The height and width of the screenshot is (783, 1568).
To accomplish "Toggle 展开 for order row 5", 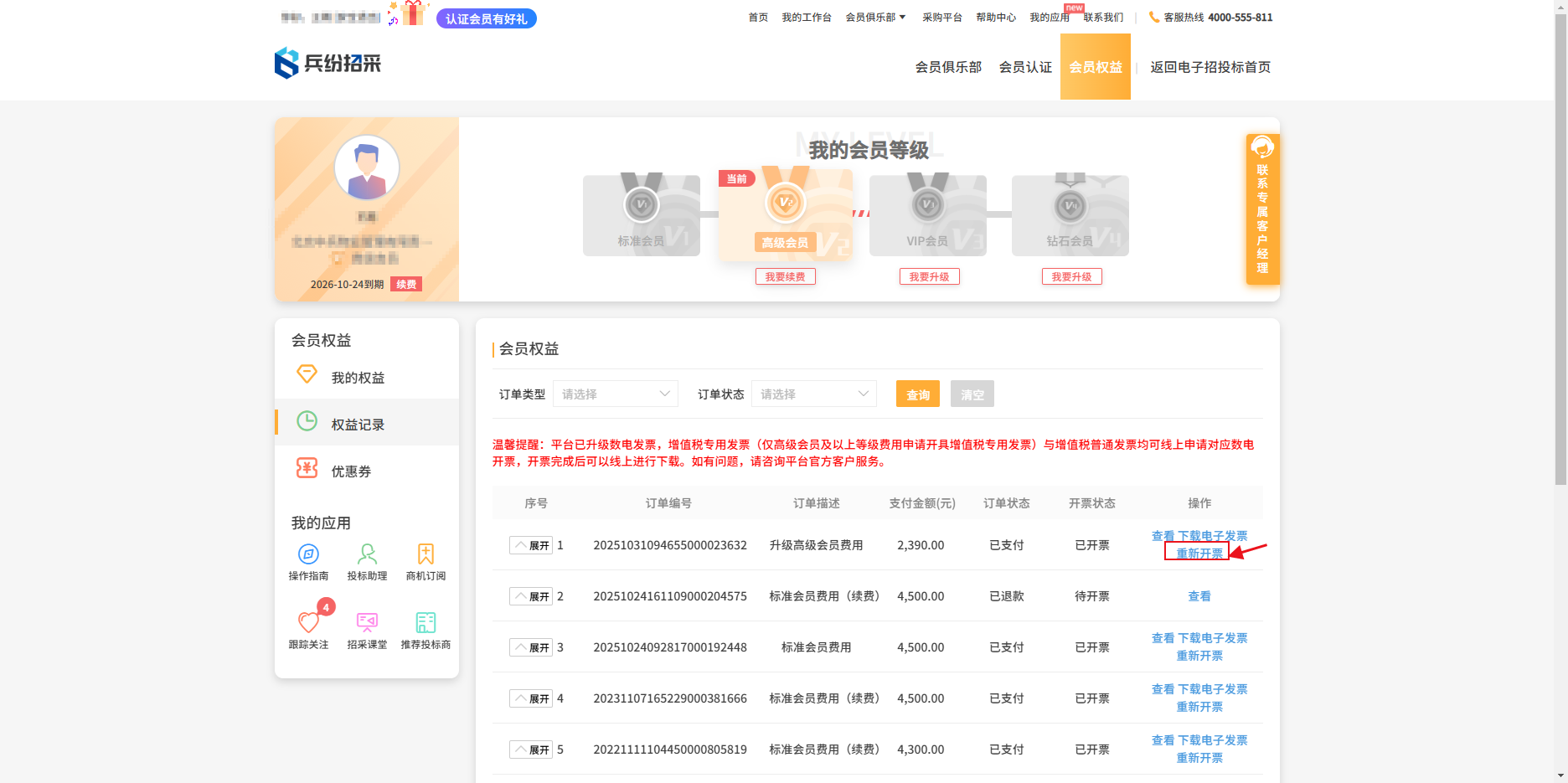I will point(531,750).
